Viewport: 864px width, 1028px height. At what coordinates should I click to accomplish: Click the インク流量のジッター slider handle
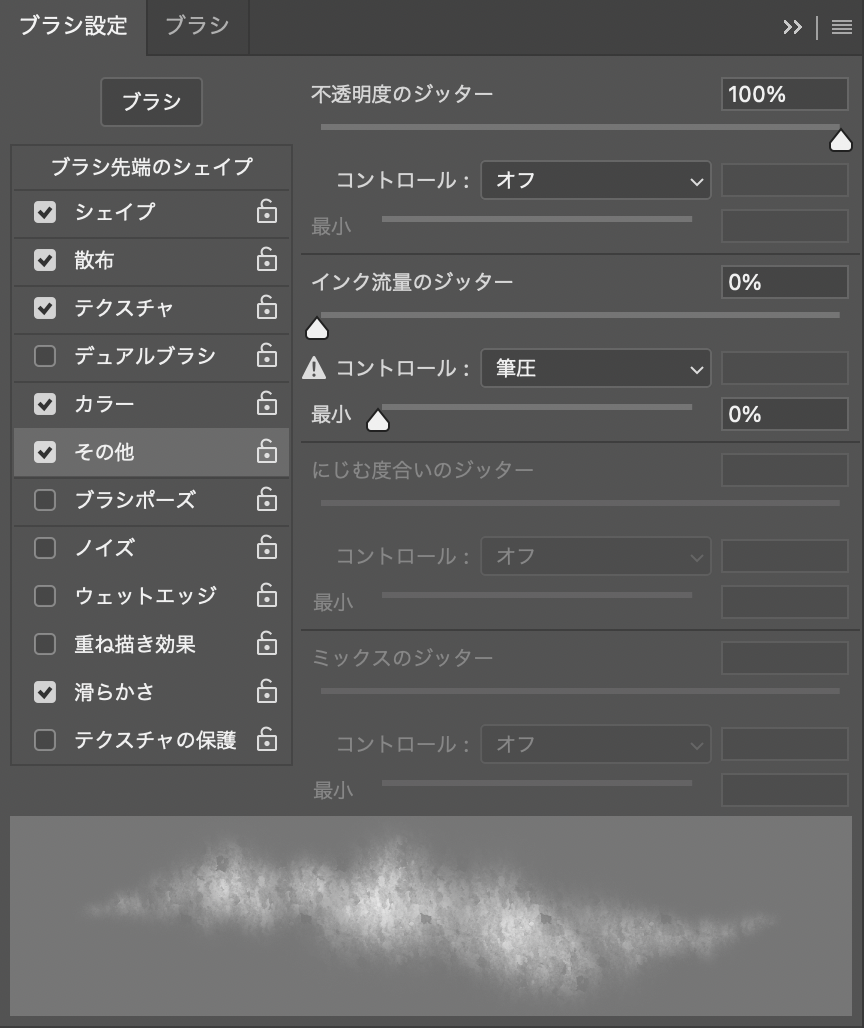[x=317, y=329]
